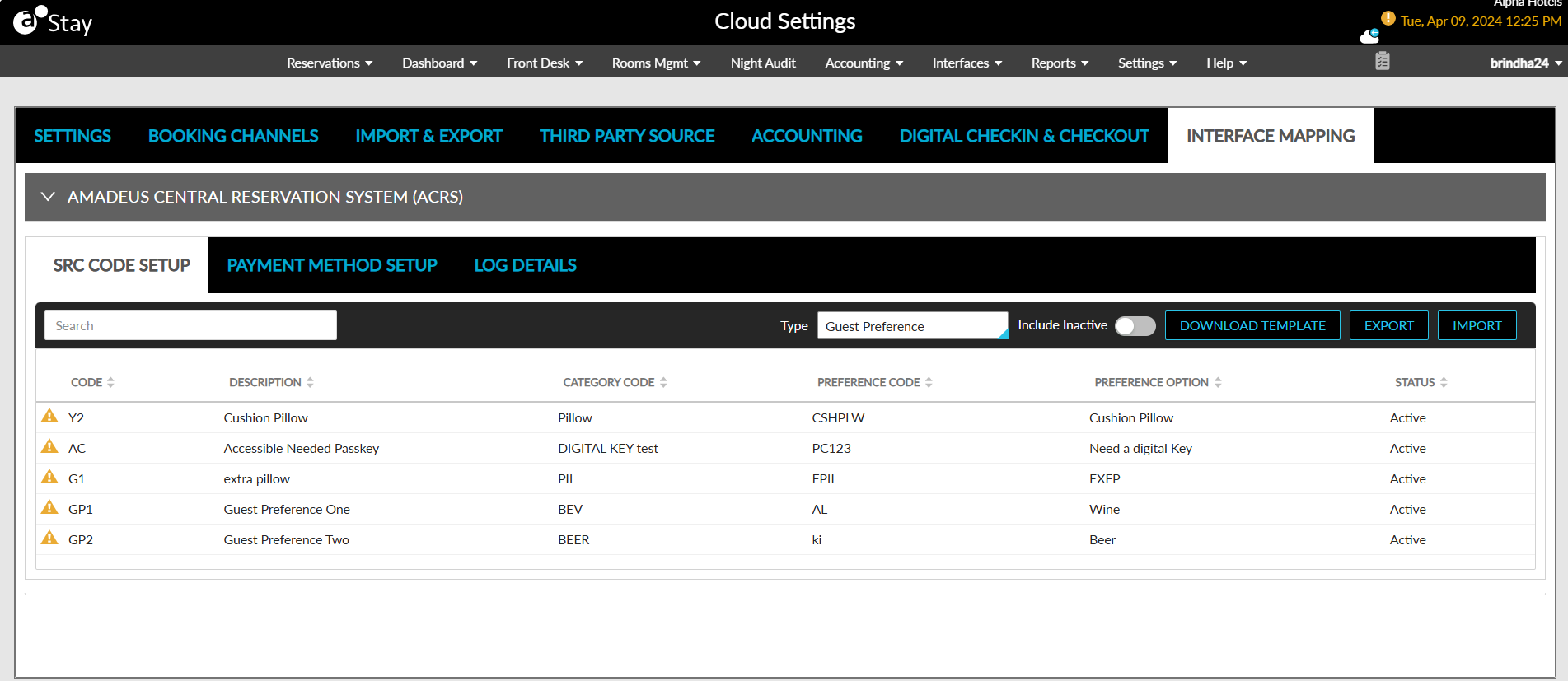Click the Need a digital Key option

1140,448
